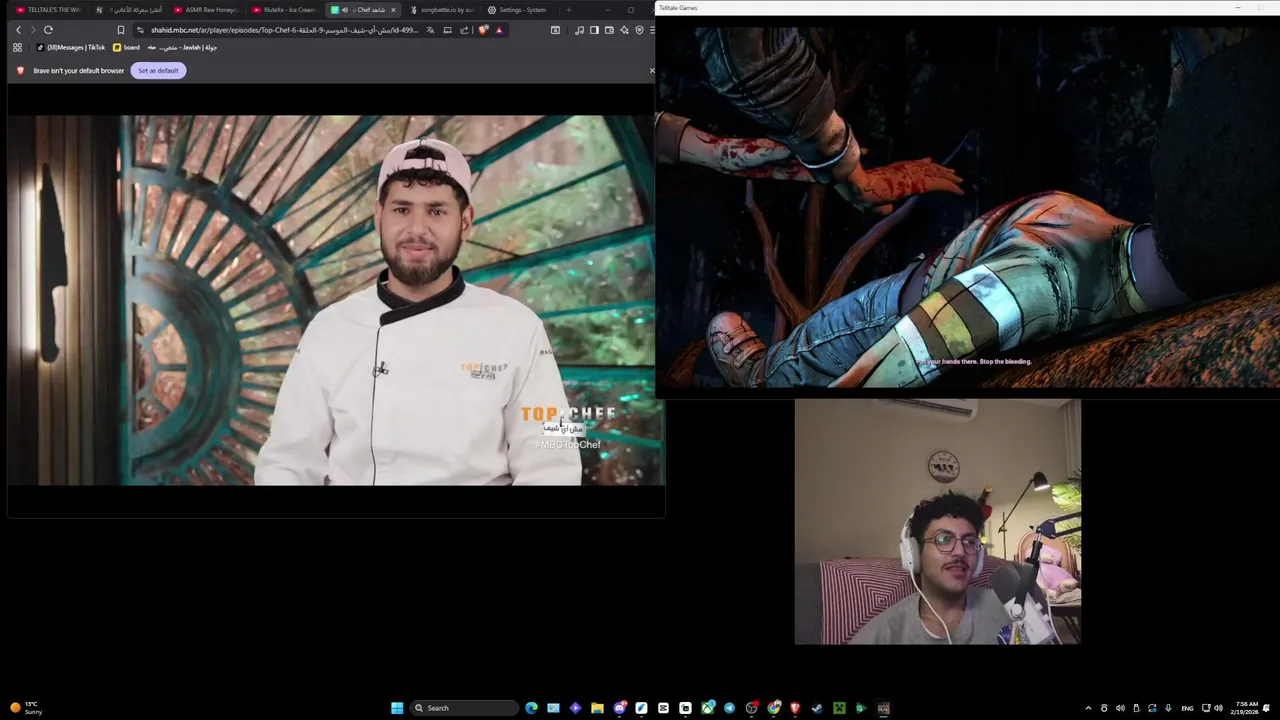Viewport: 1280px width, 720px height.
Task: Click the Top Chef video player
Action: (x=335, y=300)
